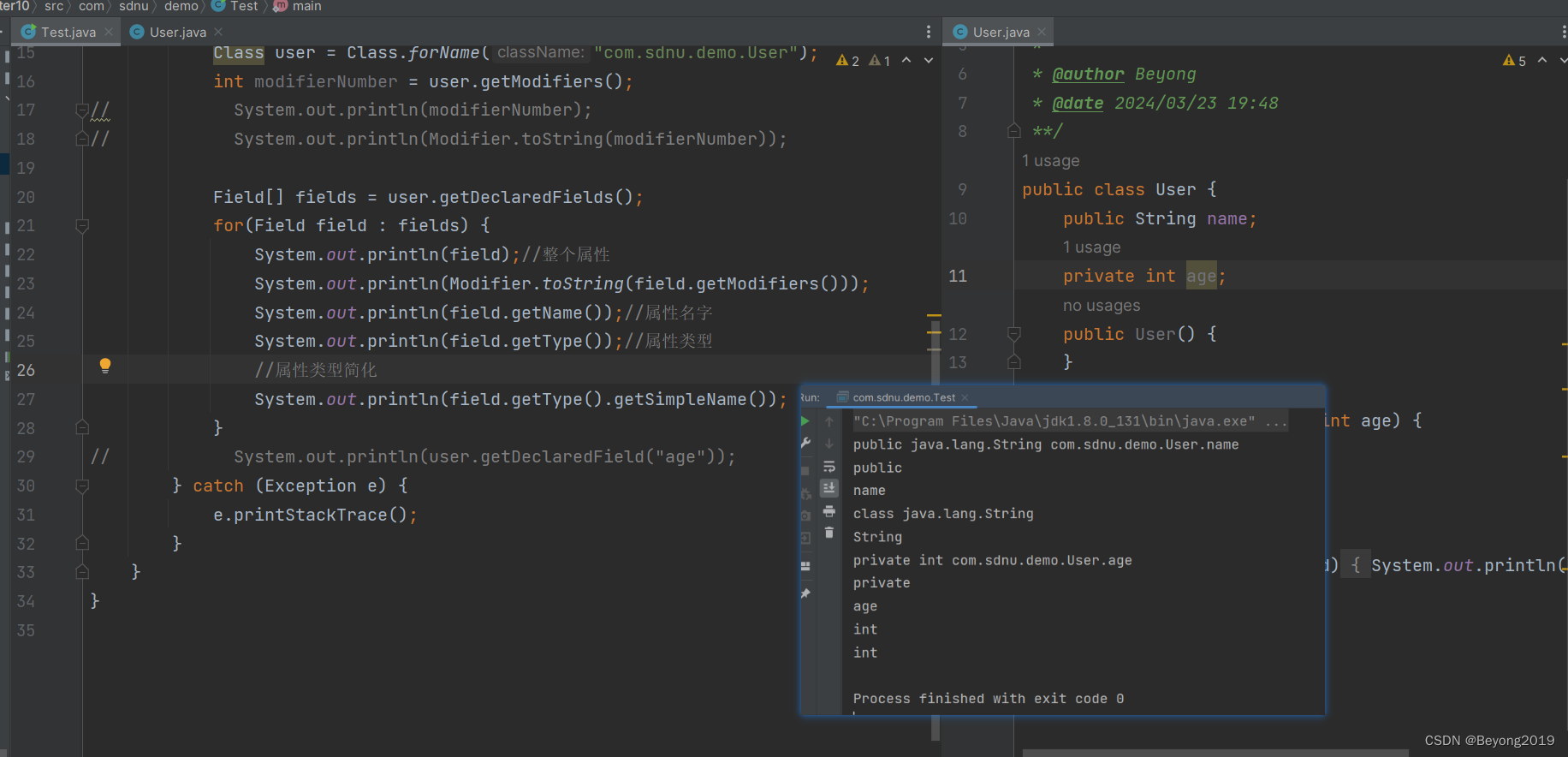Click the dump threads camera icon
Viewport: 1568px width, 757px height.
(805, 516)
